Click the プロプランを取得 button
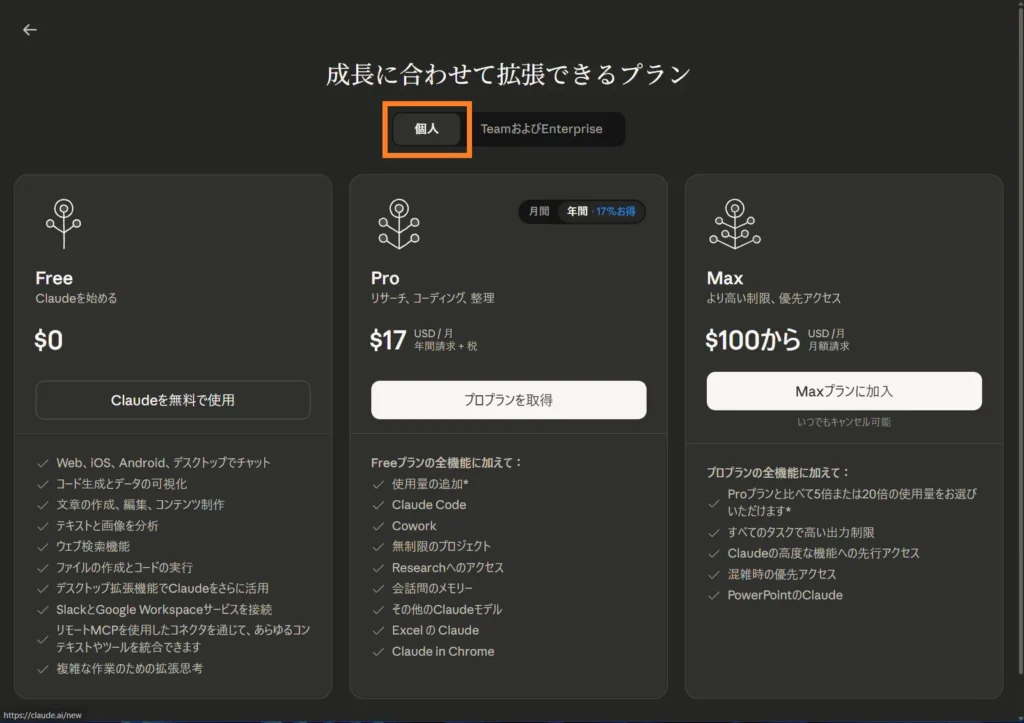This screenshot has height=723, width=1024. point(508,399)
